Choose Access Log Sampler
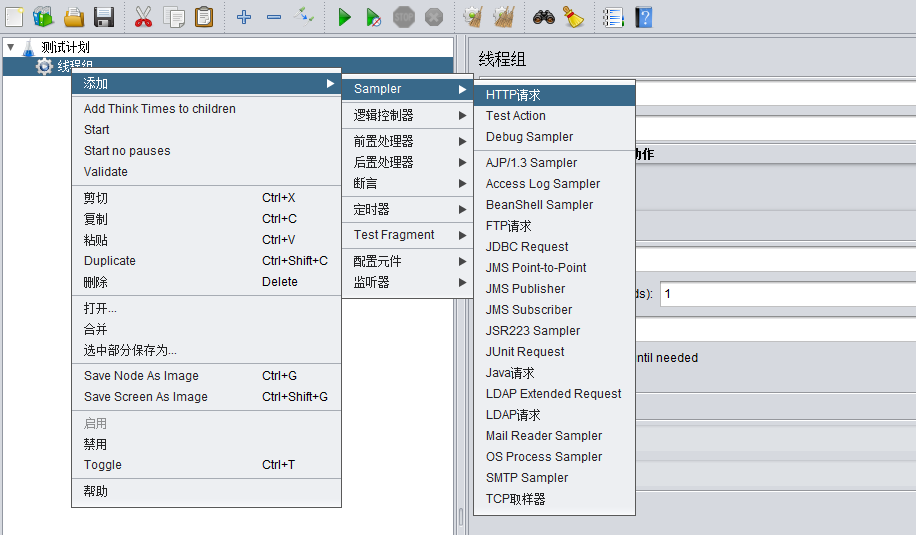The height and width of the screenshot is (535, 916). [554, 183]
